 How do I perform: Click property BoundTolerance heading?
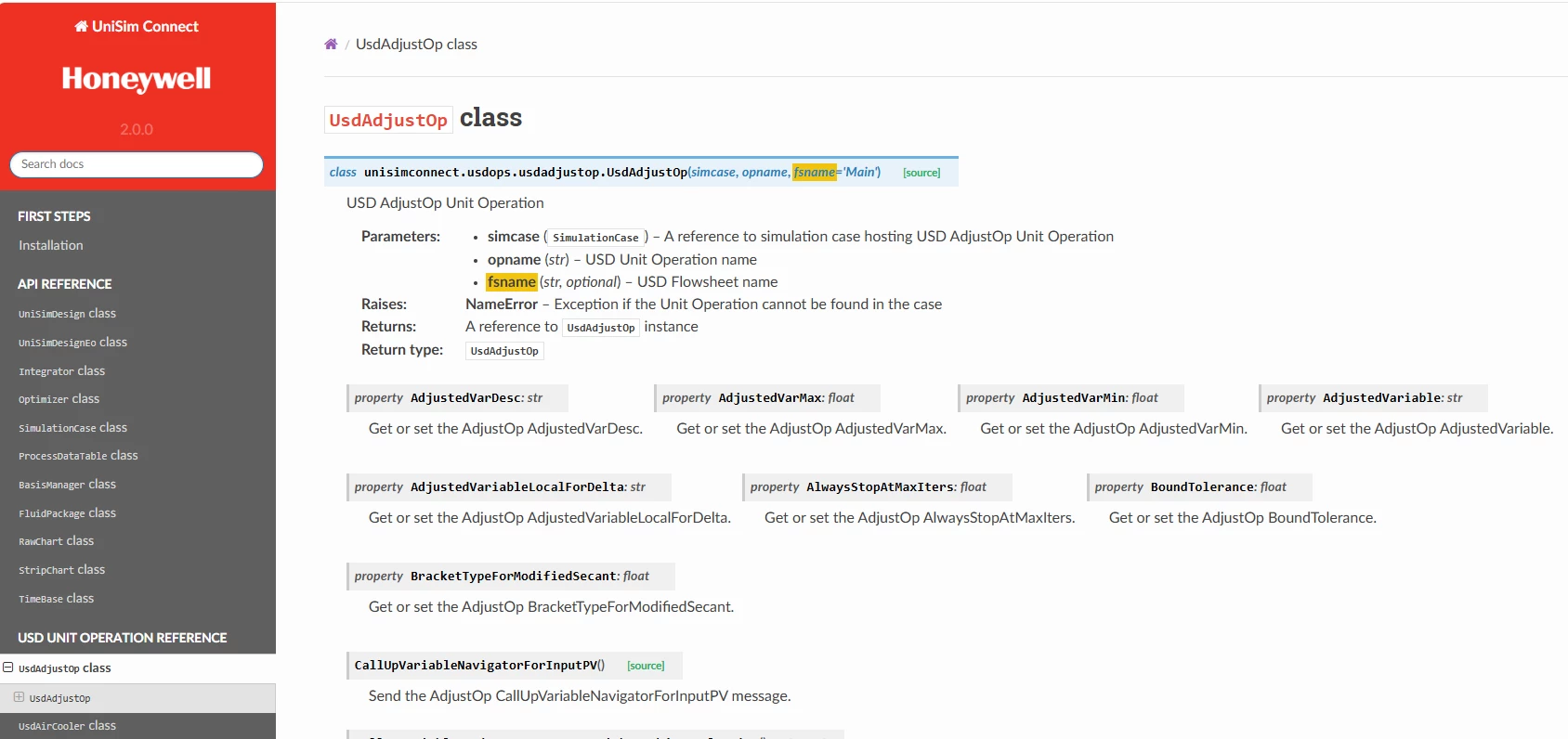(1199, 486)
